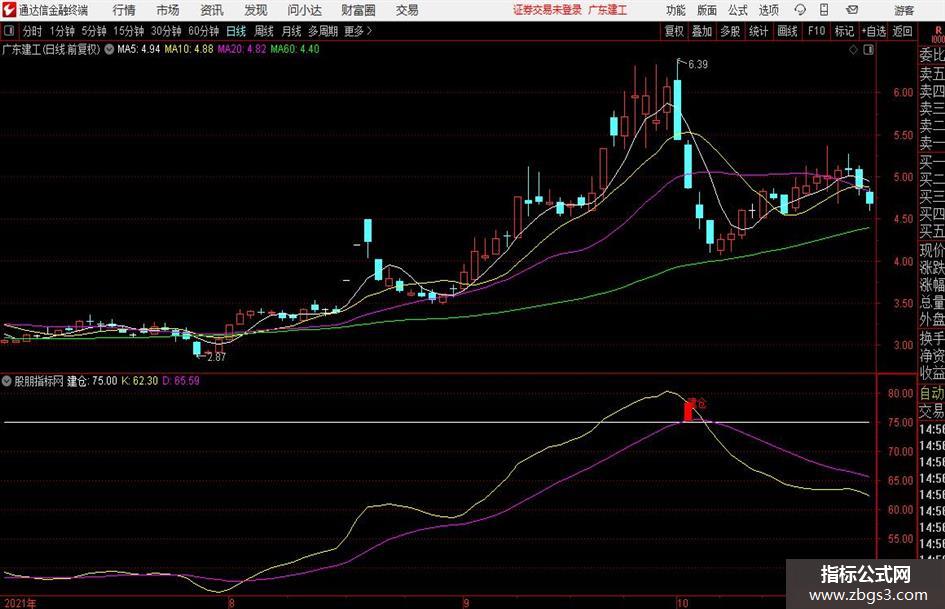945x609 pixels.
Task: Switch to 15分钟 period
Action: 128,31
